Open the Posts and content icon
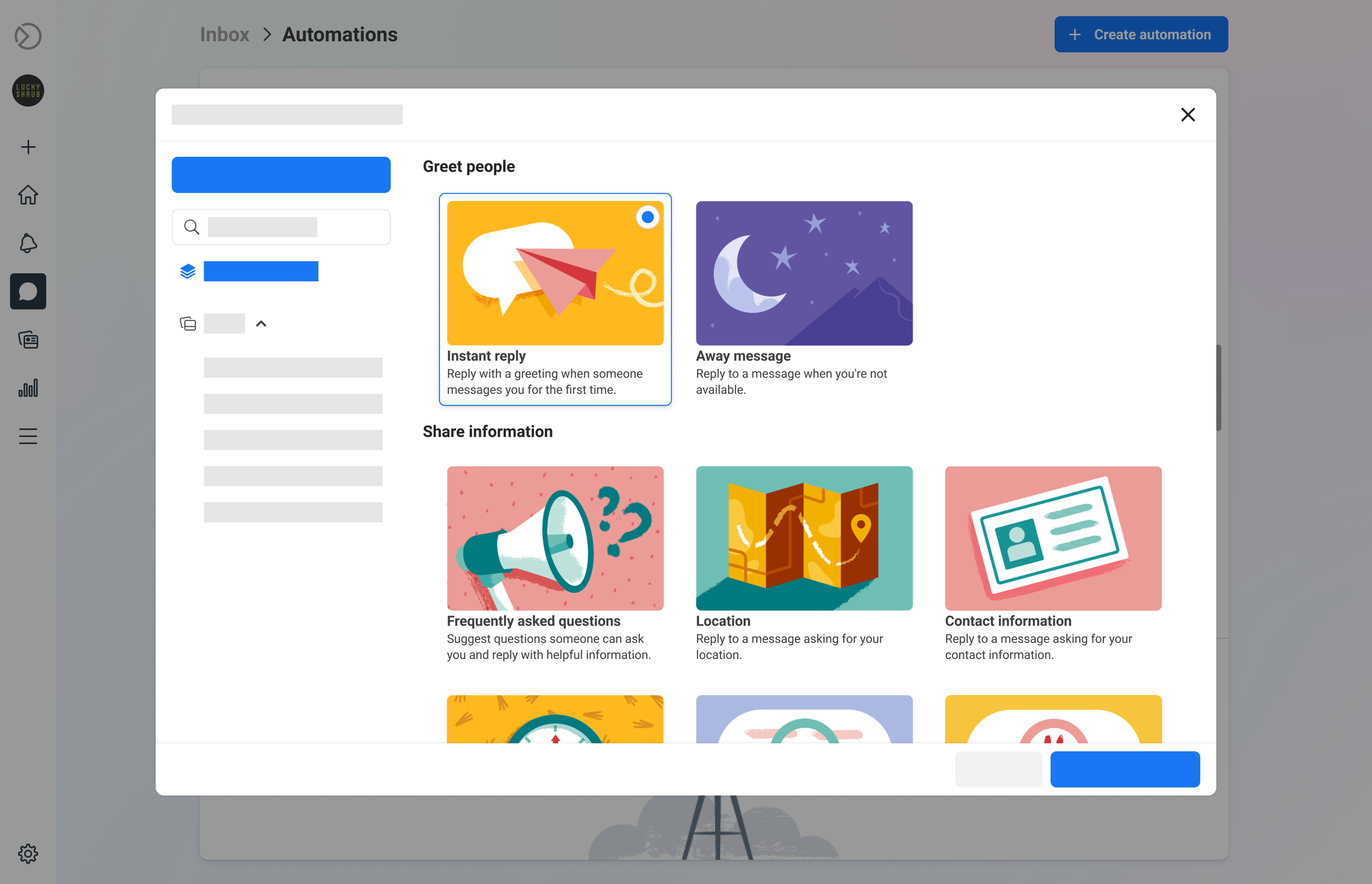The width and height of the screenshot is (1372, 884). [x=27, y=340]
